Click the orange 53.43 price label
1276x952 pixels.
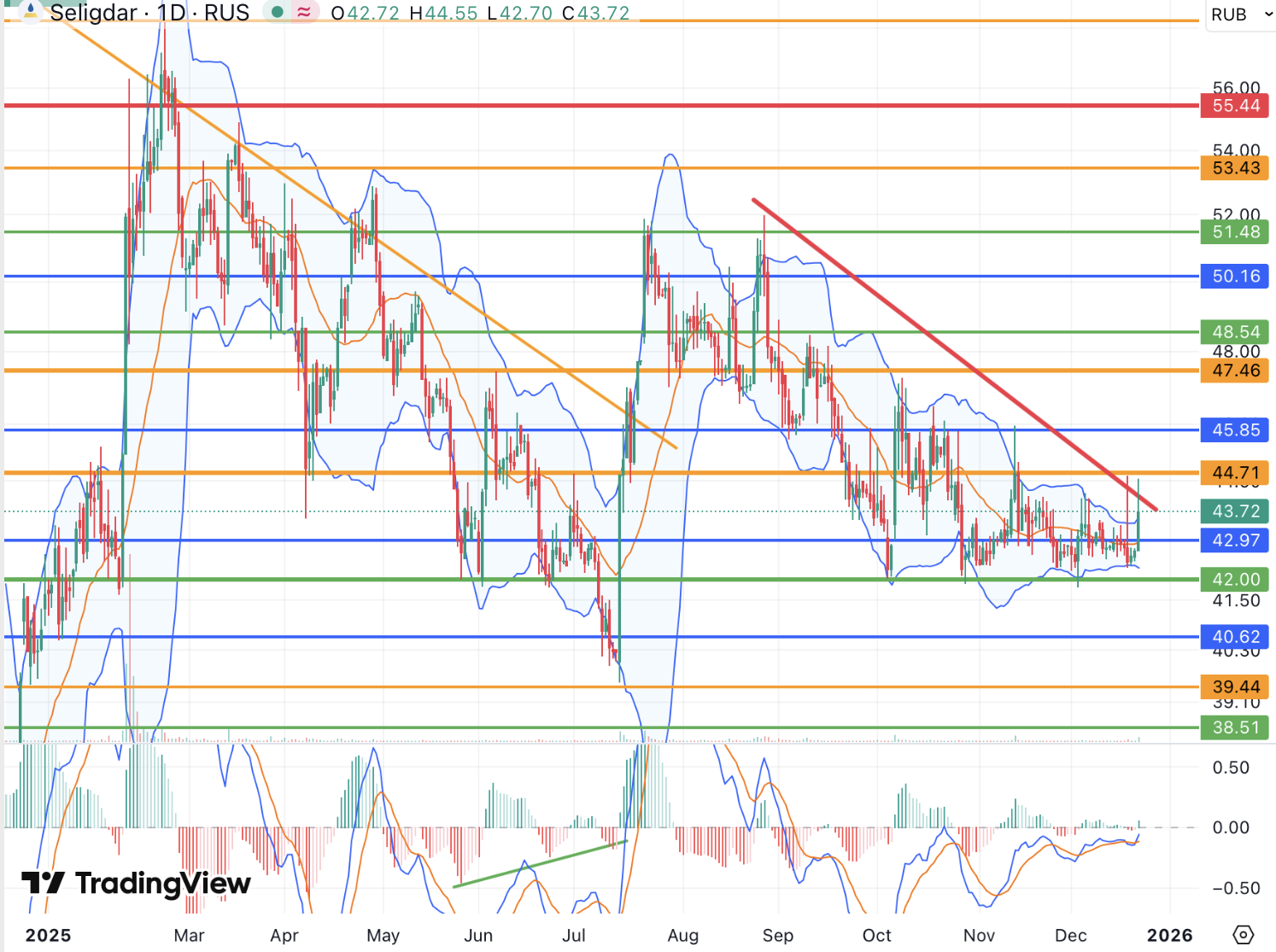point(1235,168)
